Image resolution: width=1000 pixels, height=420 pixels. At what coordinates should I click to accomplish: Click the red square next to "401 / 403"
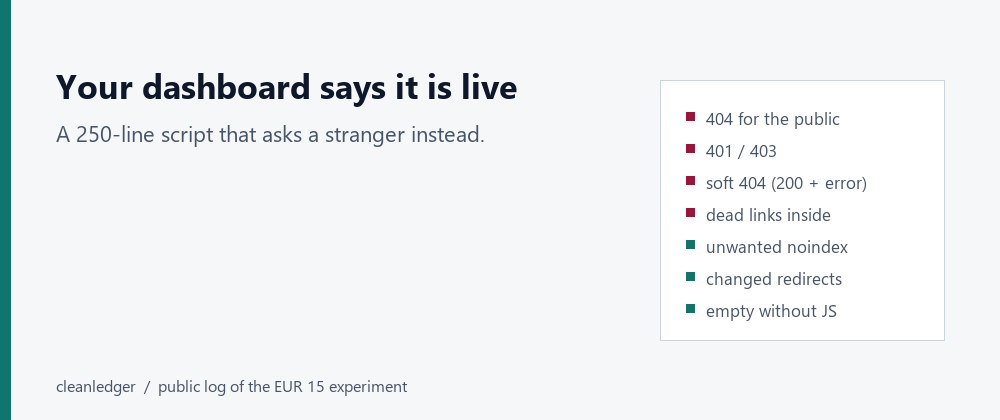(690, 148)
